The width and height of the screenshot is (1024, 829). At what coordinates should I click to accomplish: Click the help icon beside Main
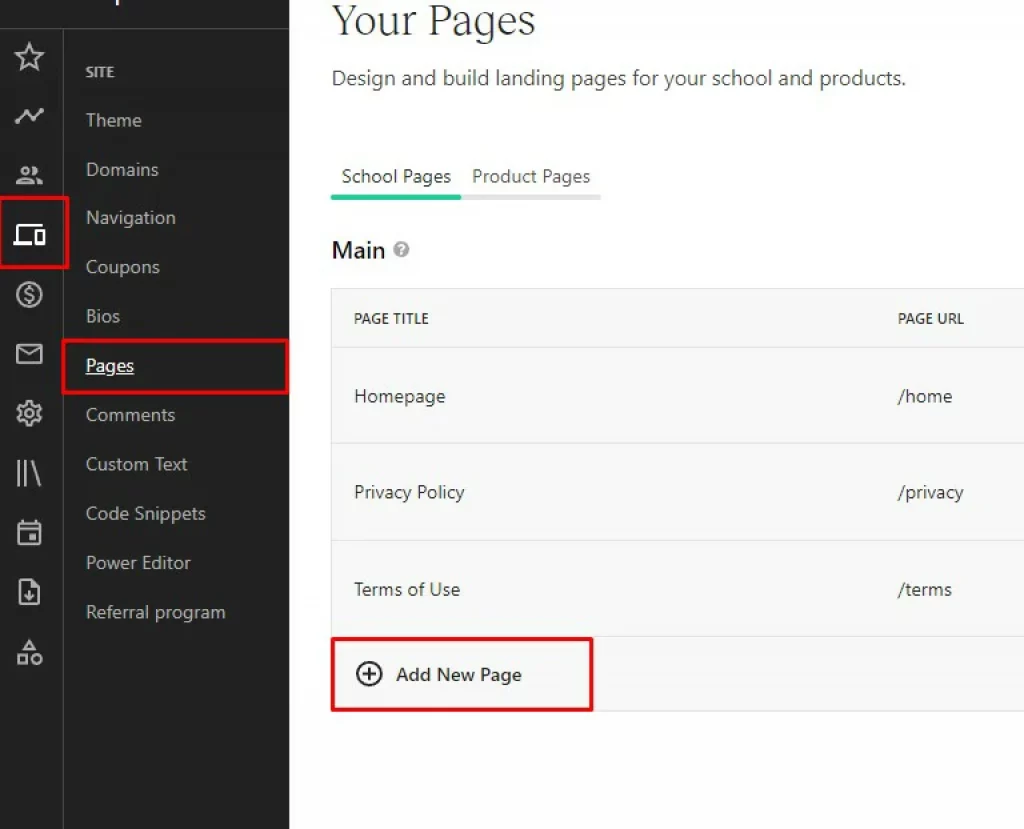click(401, 250)
